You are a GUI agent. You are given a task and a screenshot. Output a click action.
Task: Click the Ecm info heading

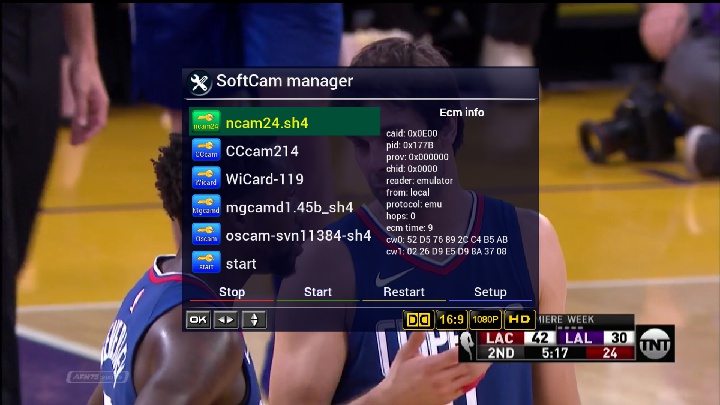(x=461, y=112)
